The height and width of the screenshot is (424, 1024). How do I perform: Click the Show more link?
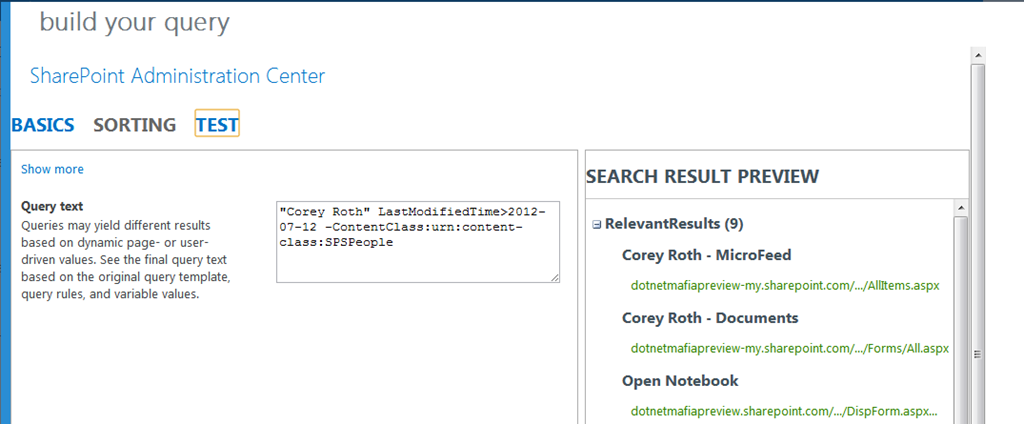point(52,169)
